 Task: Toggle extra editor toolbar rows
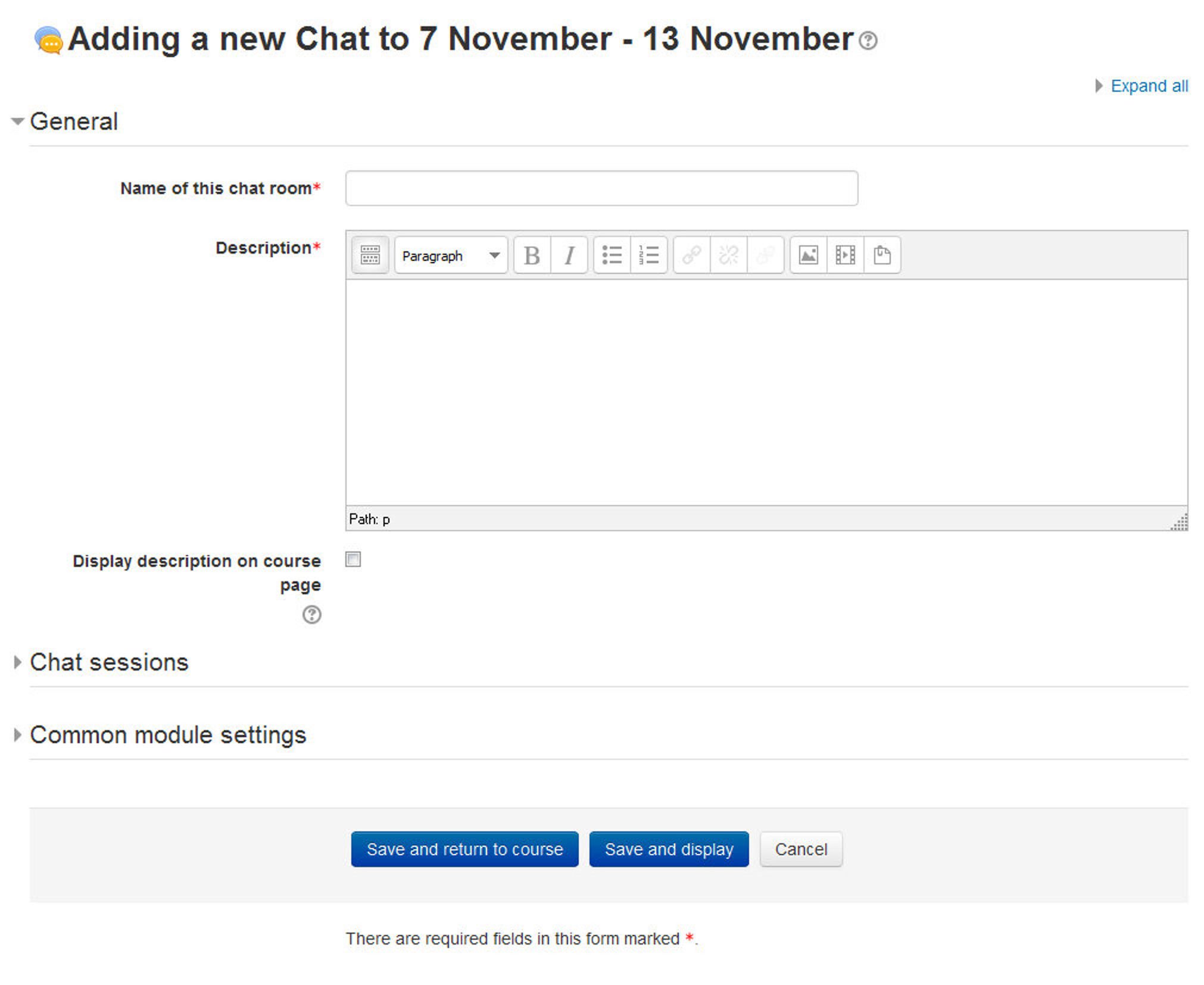click(x=369, y=255)
